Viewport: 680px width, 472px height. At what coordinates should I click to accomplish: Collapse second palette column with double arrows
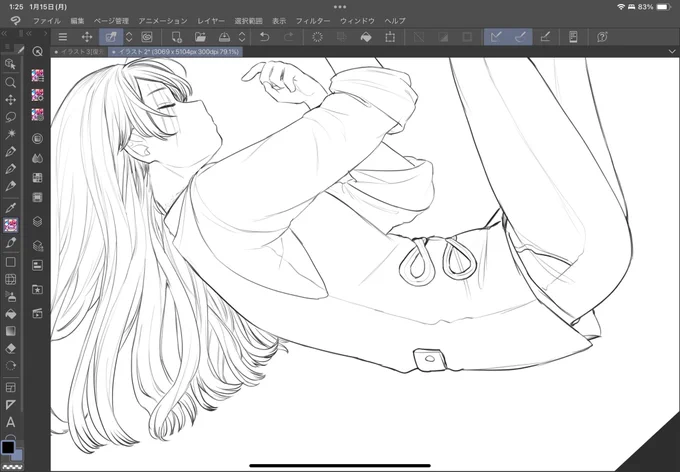pos(29,33)
